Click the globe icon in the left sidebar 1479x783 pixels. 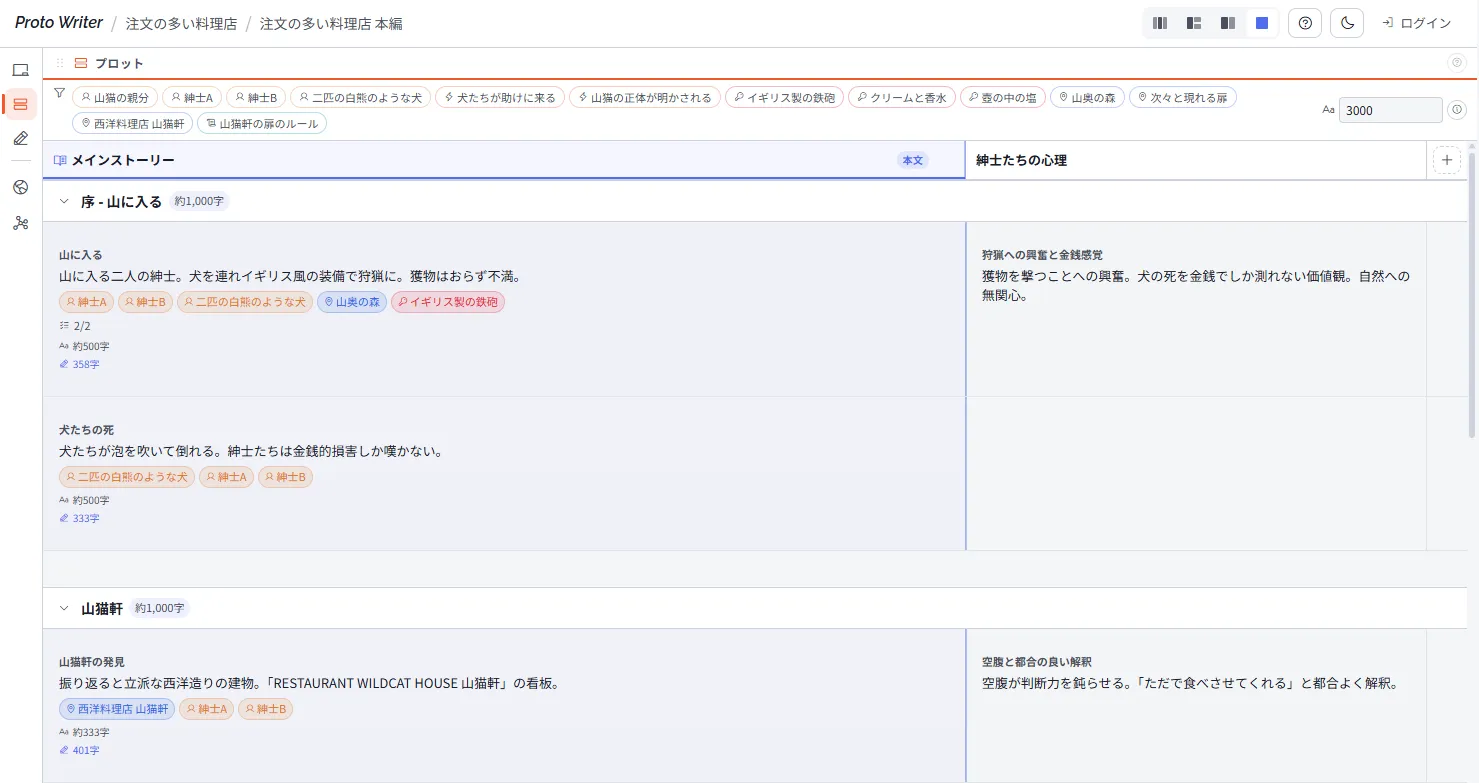coord(20,187)
